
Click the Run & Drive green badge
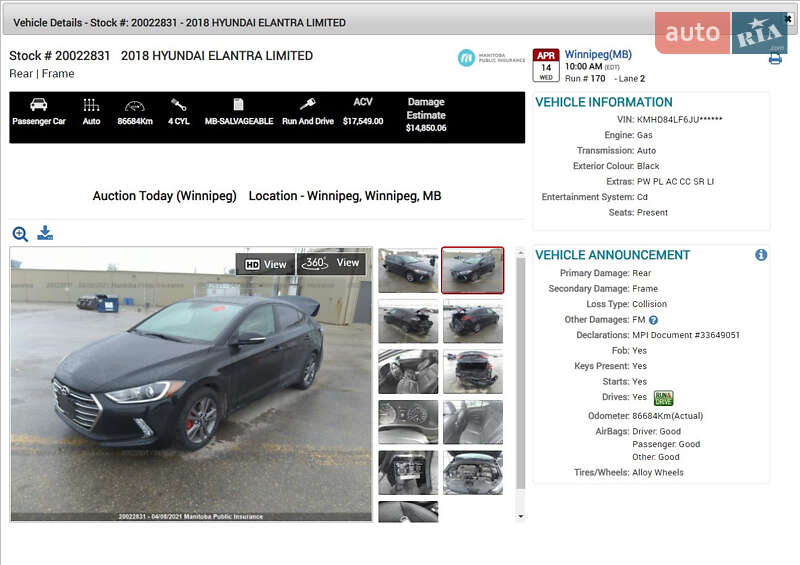(664, 397)
